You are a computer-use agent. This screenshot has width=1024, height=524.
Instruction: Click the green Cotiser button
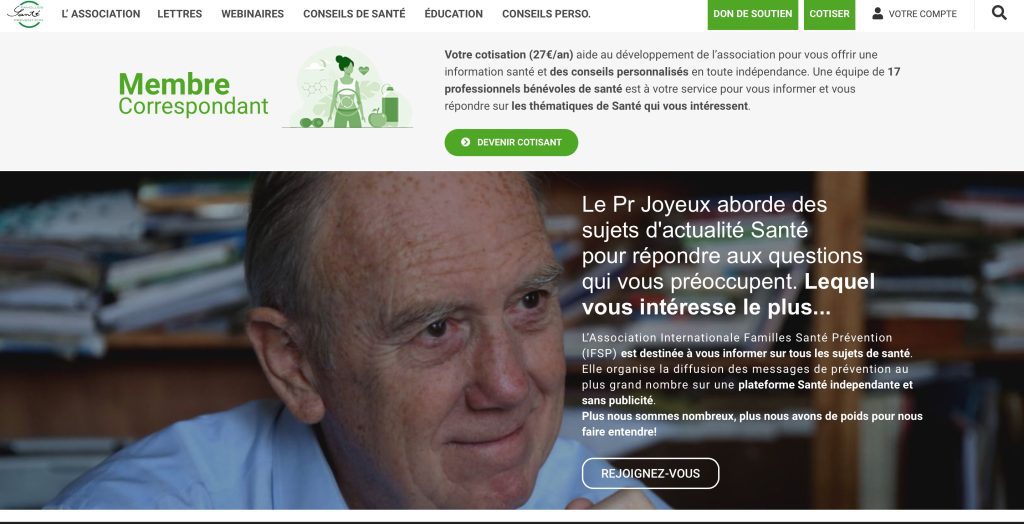coord(829,14)
